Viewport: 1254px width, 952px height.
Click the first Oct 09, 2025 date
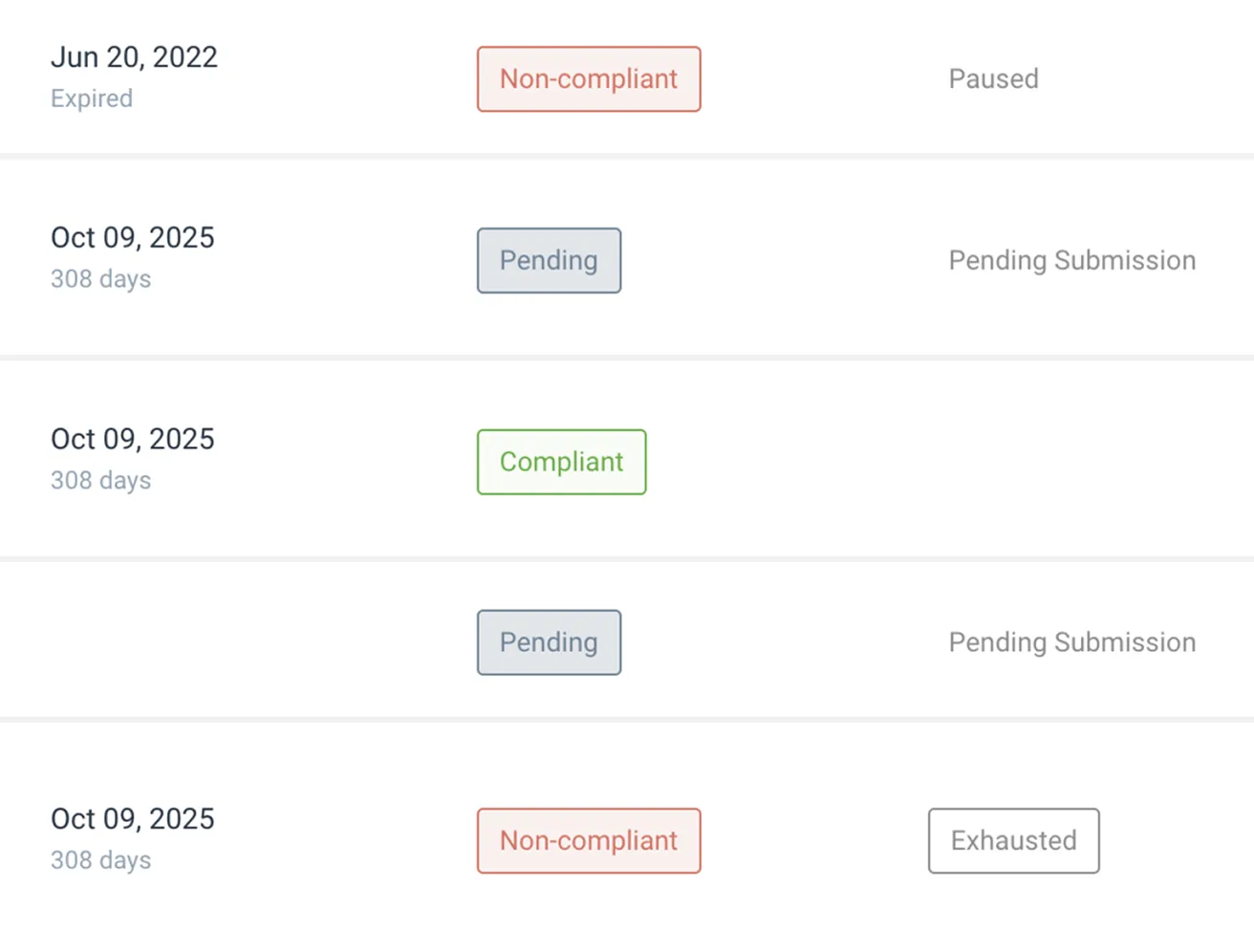tap(132, 238)
